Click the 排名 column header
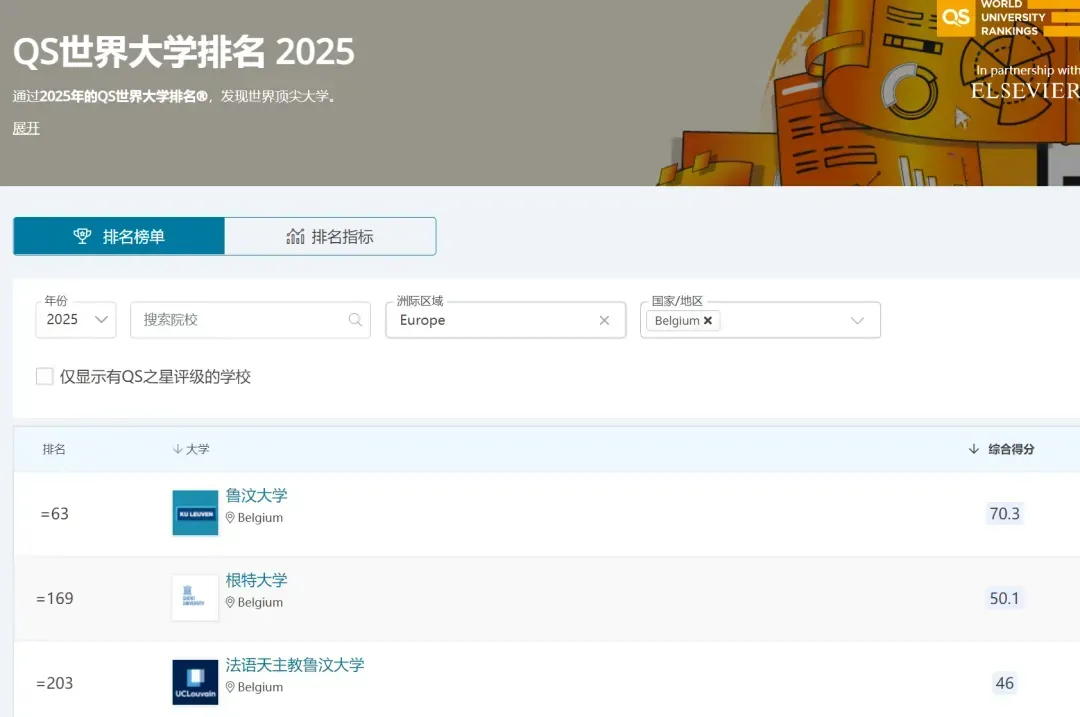The image size is (1080, 717). tap(54, 449)
